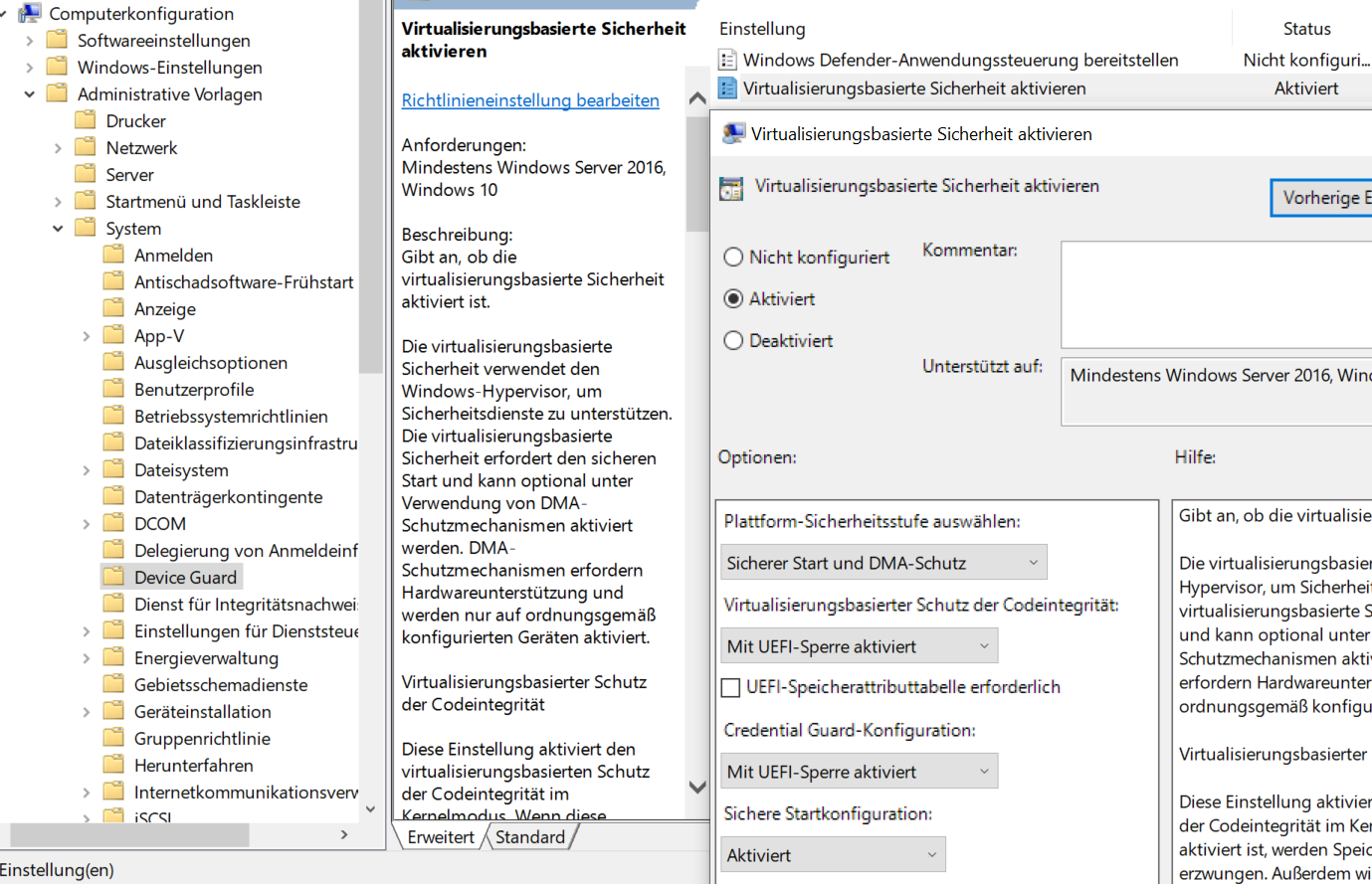Select Windows Defender-Anwendungssteuerung bereitstellen setting

point(960,60)
